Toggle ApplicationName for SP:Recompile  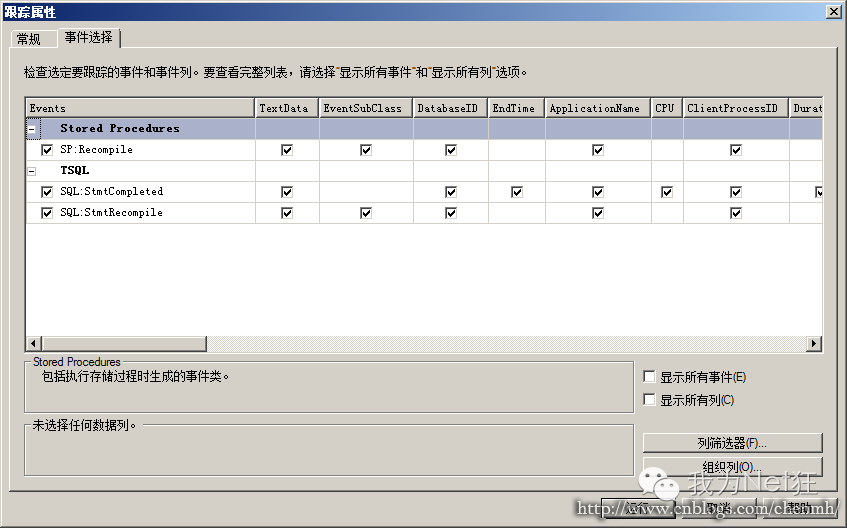[598, 150]
